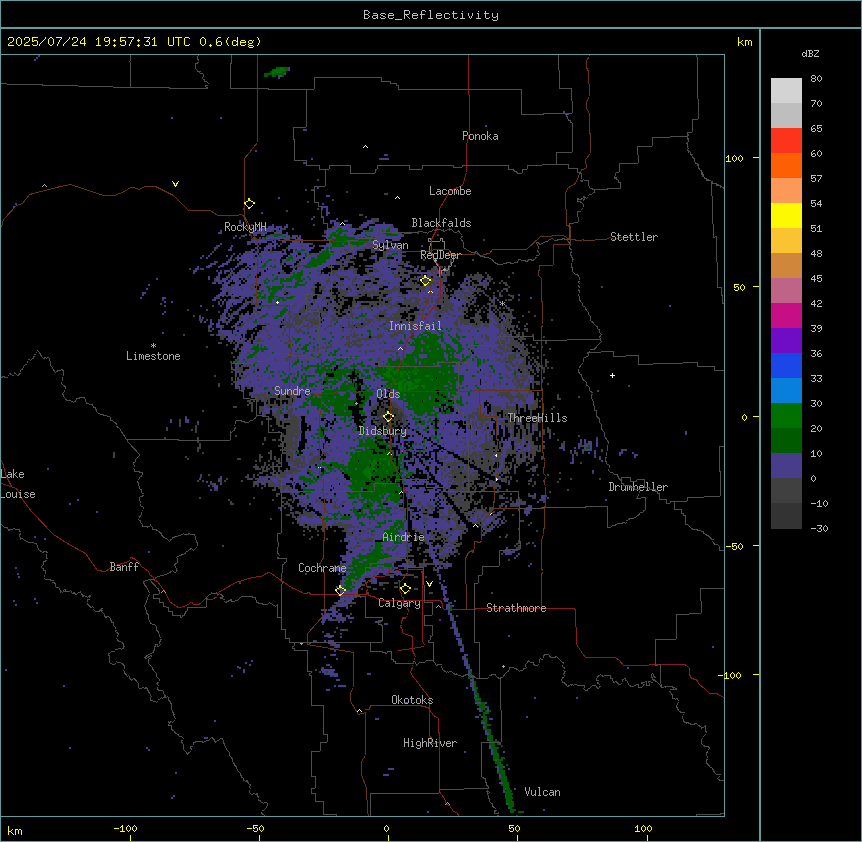This screenshot has width=862, height=842.
Task: Click the ThreeHills label
Action: click(x=537, y=418)
